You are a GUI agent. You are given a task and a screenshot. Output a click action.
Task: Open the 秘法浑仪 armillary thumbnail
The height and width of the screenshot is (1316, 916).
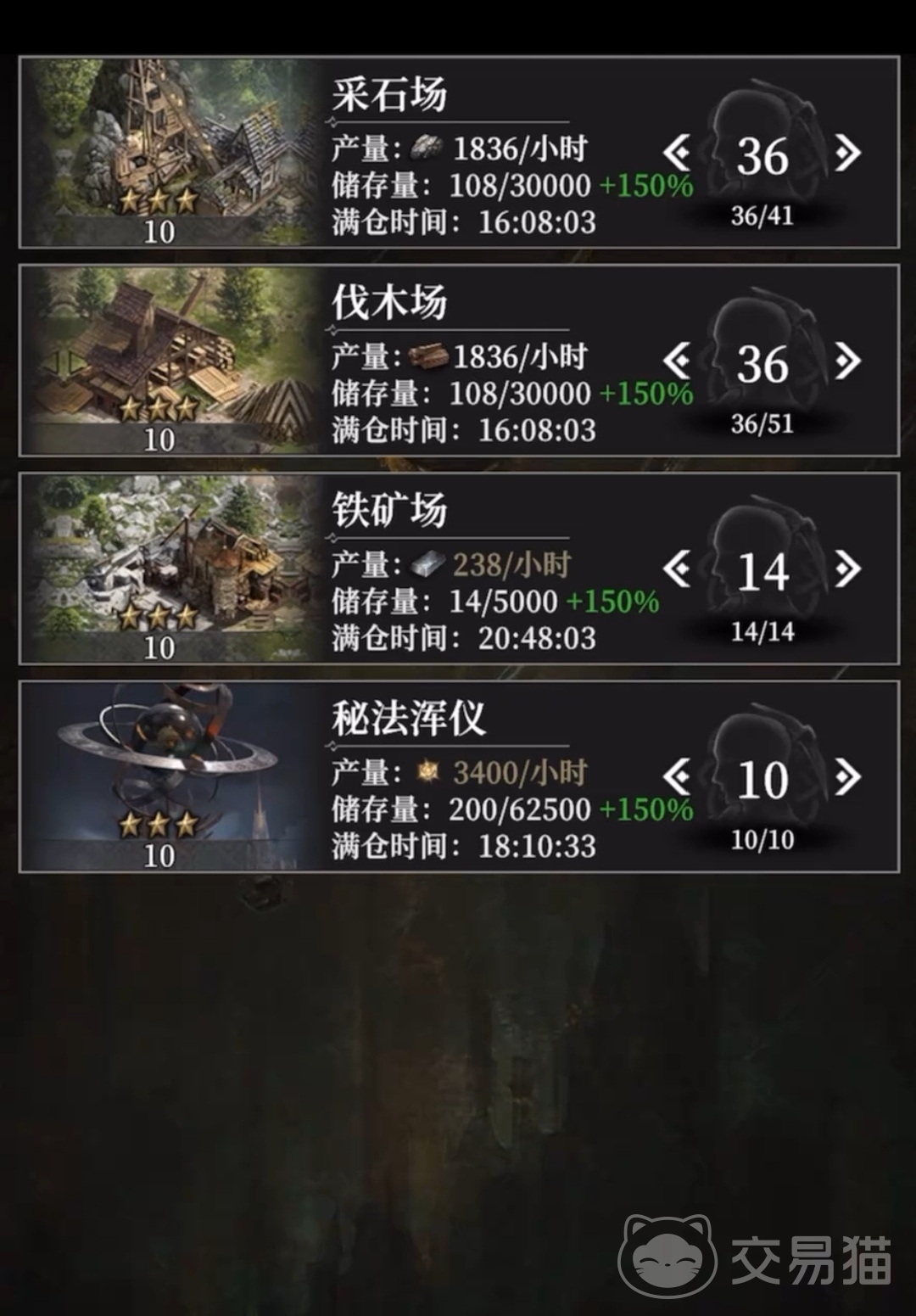click(x=170, y=776)
